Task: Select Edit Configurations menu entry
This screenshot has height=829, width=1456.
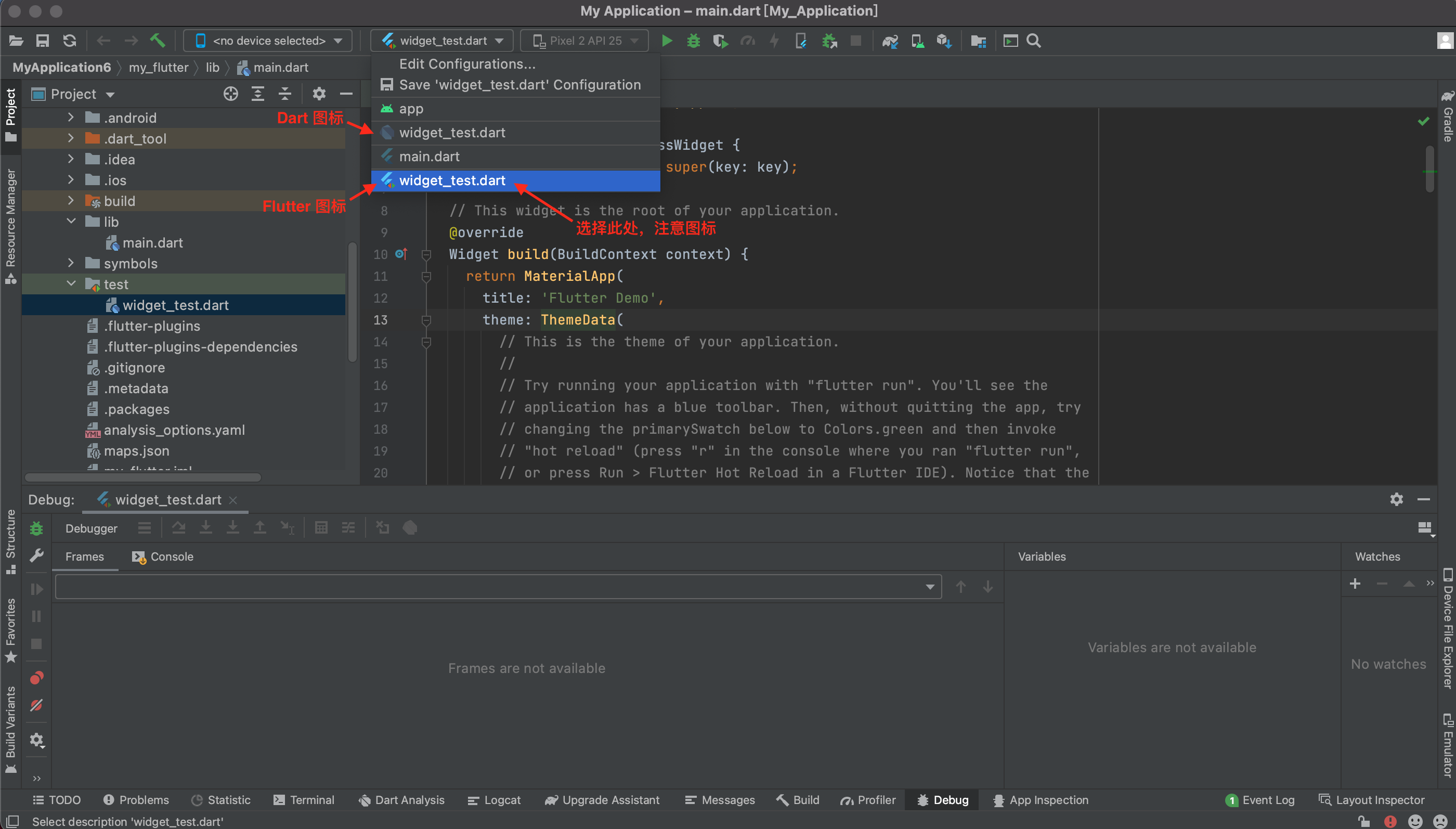Action: pyautogui.click(x=516, y=64)
